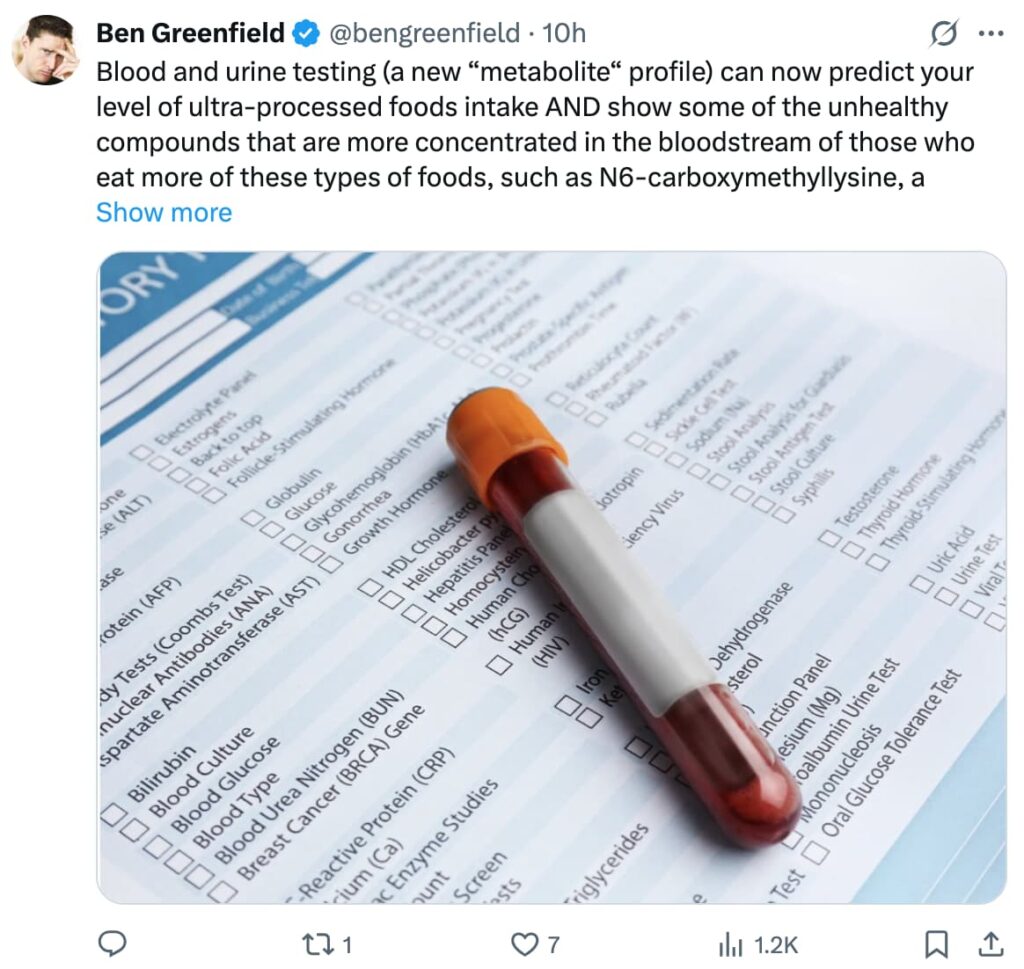Image resolution: width=1024 pixels, height=969 pixels.
Task: Click the blue verified badge
Action: click(304, 34)
